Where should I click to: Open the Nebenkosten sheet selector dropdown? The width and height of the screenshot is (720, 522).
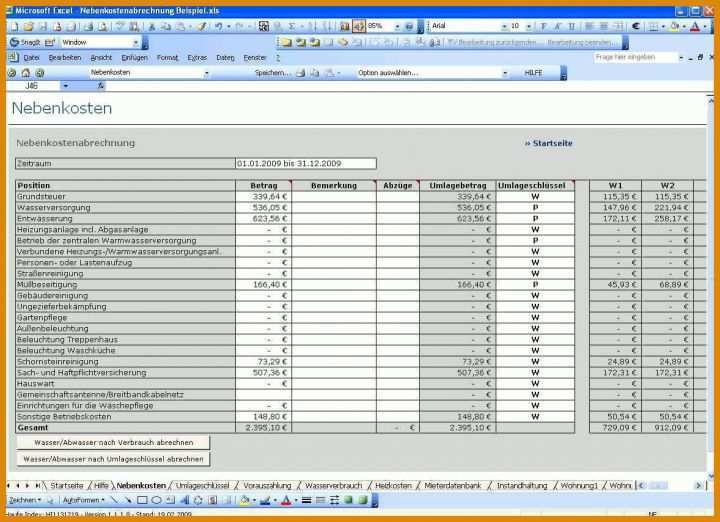pyautogui.click(x=207, y=73)
